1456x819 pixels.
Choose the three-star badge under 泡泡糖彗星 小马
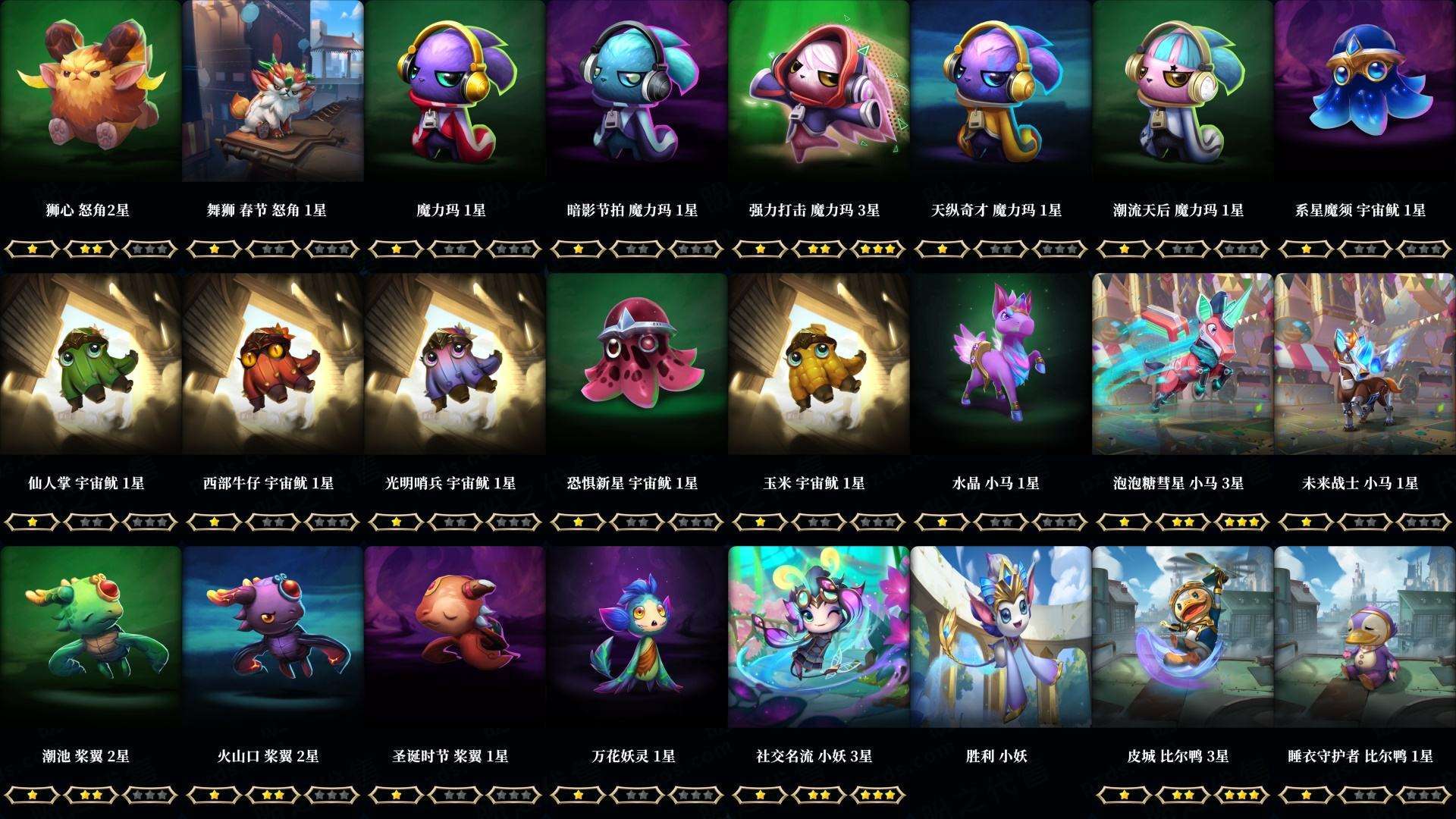coord(1242,521)
